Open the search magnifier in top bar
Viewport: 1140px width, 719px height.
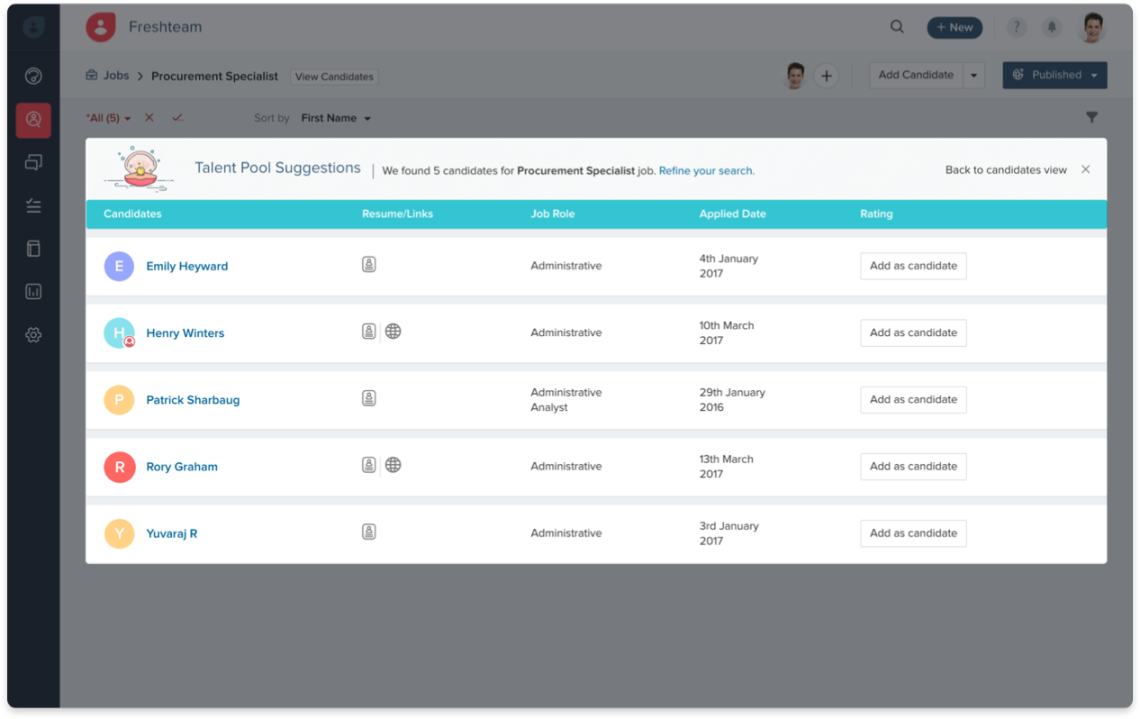(x=897, y=27)
